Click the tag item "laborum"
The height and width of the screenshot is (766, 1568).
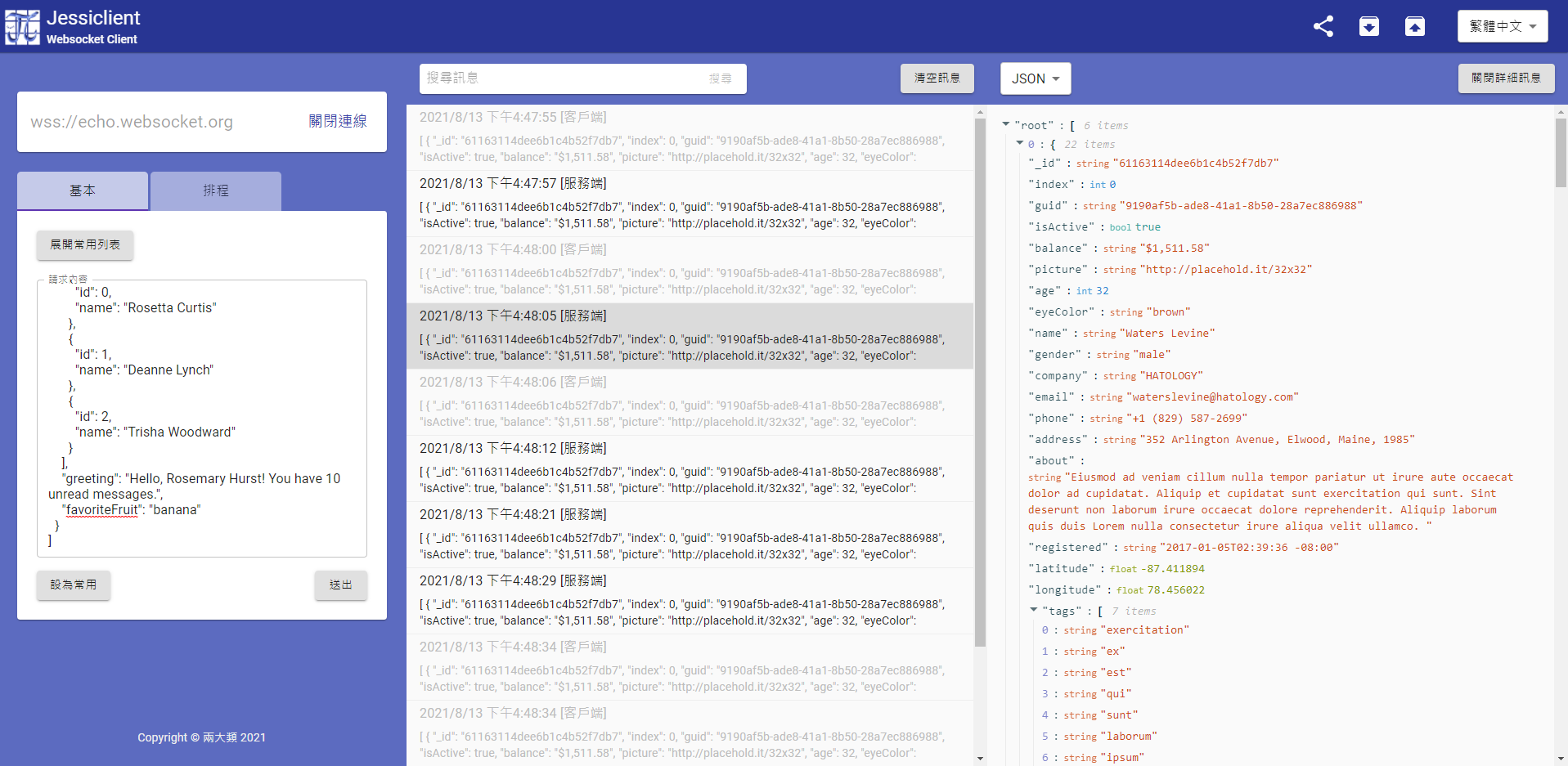1129,737
